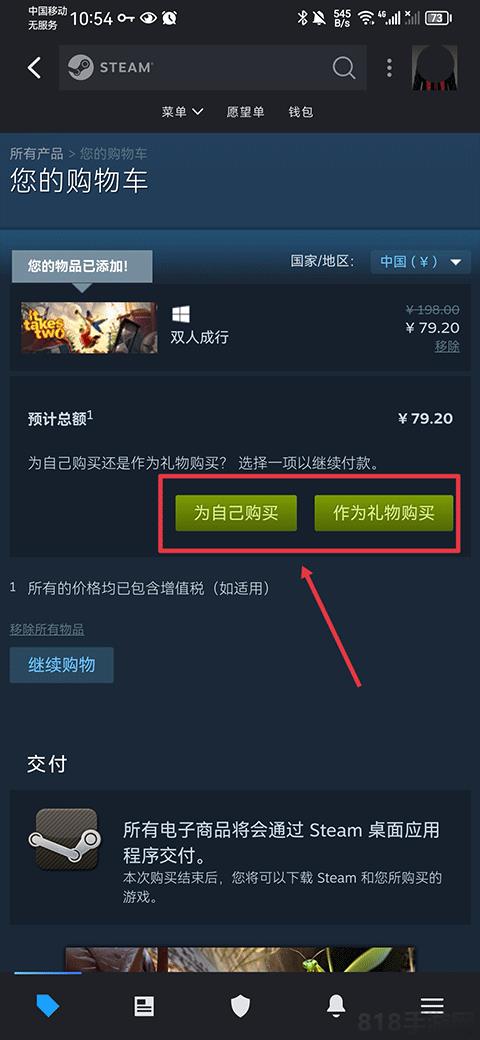Image resolution: width=480 pixels, height=1040 pixels.
Task: Open the Steam Guard shield icon
Action: point(240,1006)
